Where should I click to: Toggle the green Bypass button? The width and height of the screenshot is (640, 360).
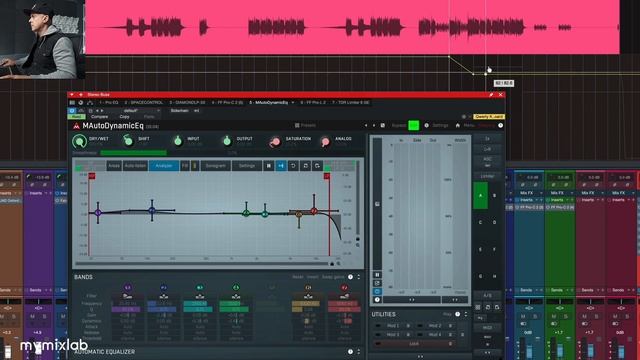413,125
